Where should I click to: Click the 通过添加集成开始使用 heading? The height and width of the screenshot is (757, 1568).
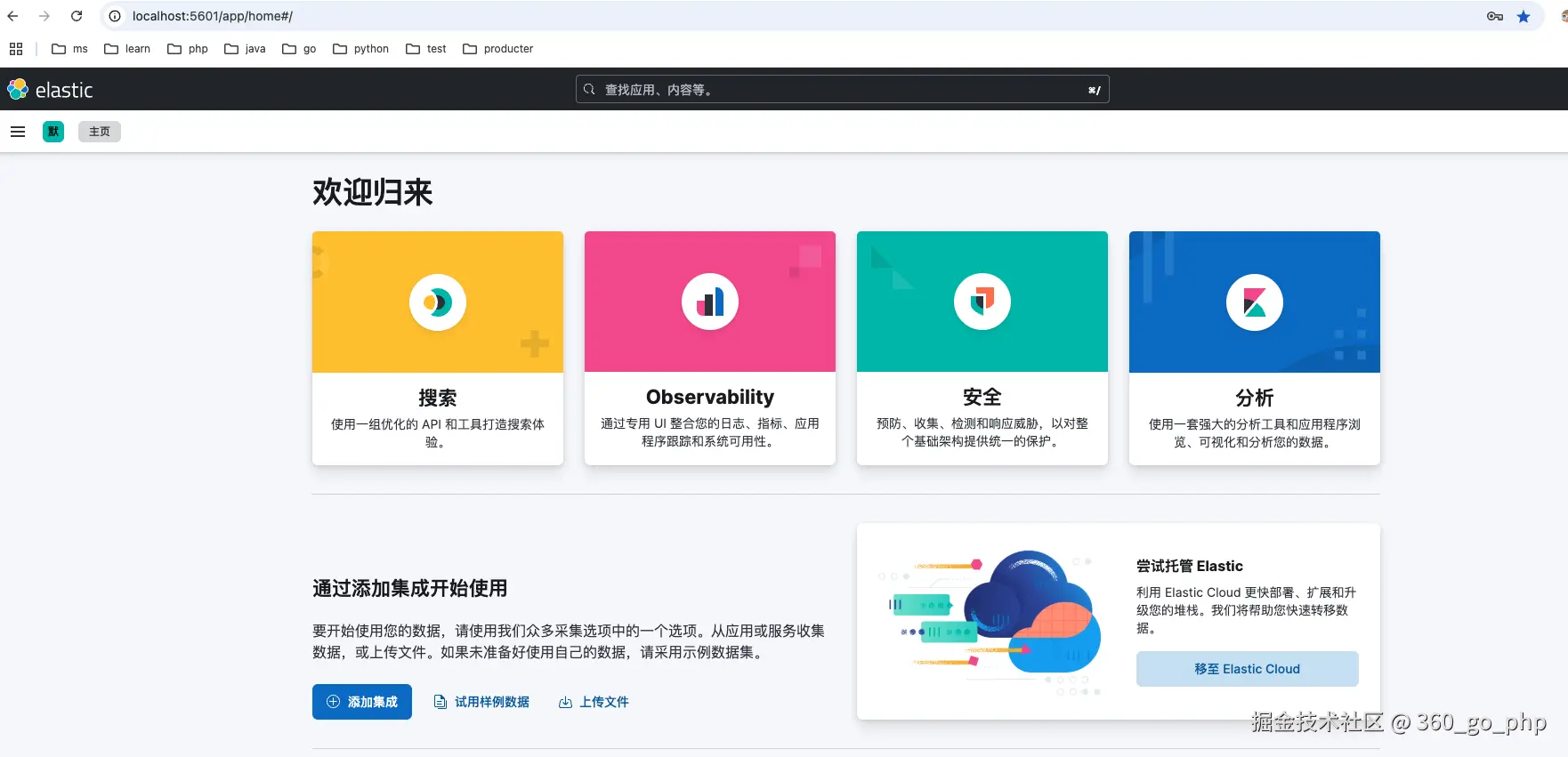410,588
